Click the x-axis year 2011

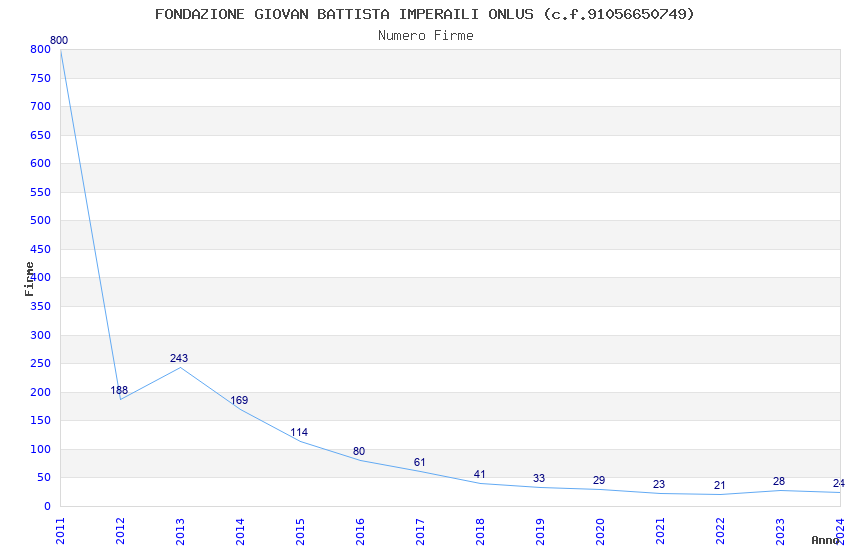point(60,531)
